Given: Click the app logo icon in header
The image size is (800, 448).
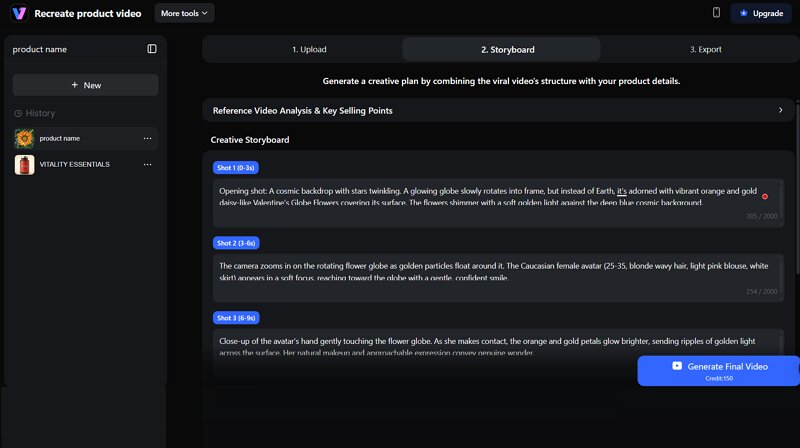Looking at the screenshot, I should coord(18,13).
